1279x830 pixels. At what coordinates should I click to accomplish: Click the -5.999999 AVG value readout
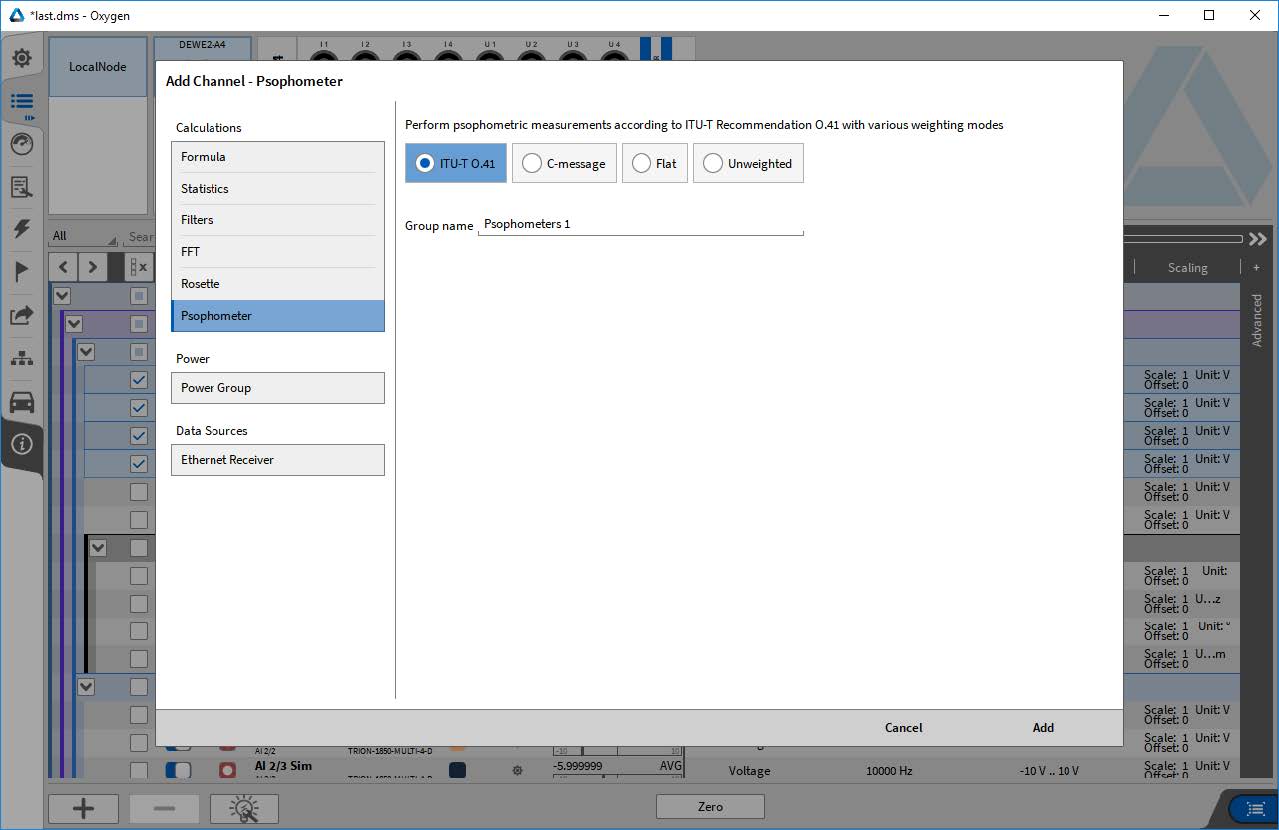(618, 766)
